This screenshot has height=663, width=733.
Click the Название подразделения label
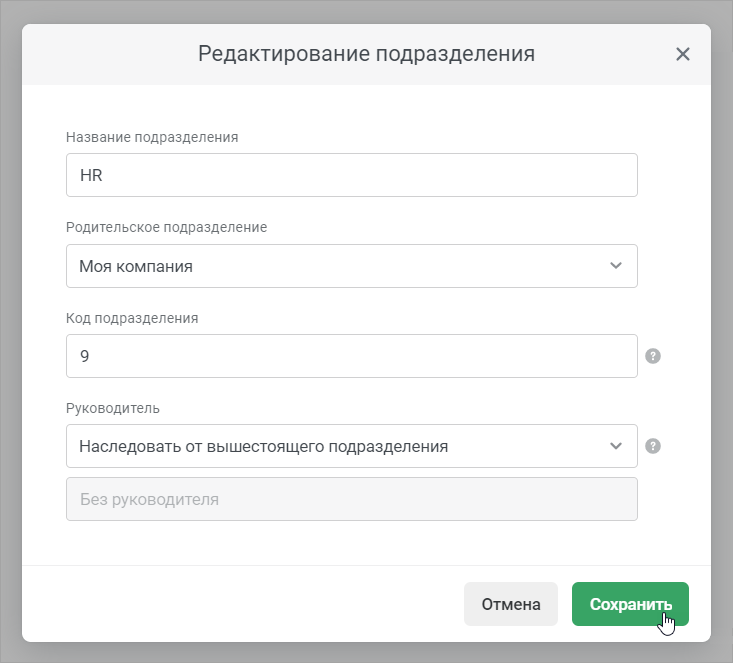pyautogui.click(x=152, y=137)
